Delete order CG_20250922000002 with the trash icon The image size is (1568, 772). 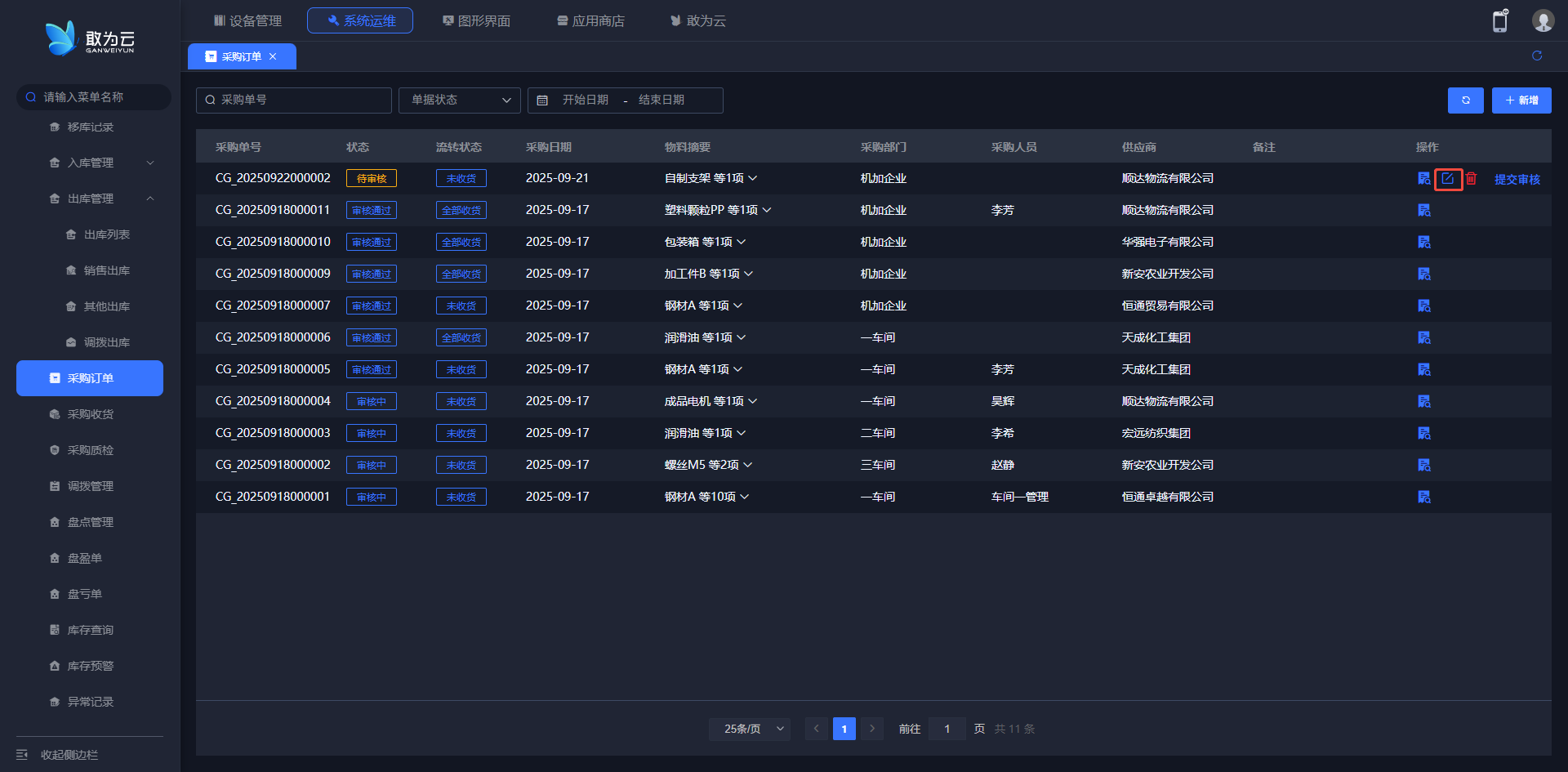pos(1471,179)
